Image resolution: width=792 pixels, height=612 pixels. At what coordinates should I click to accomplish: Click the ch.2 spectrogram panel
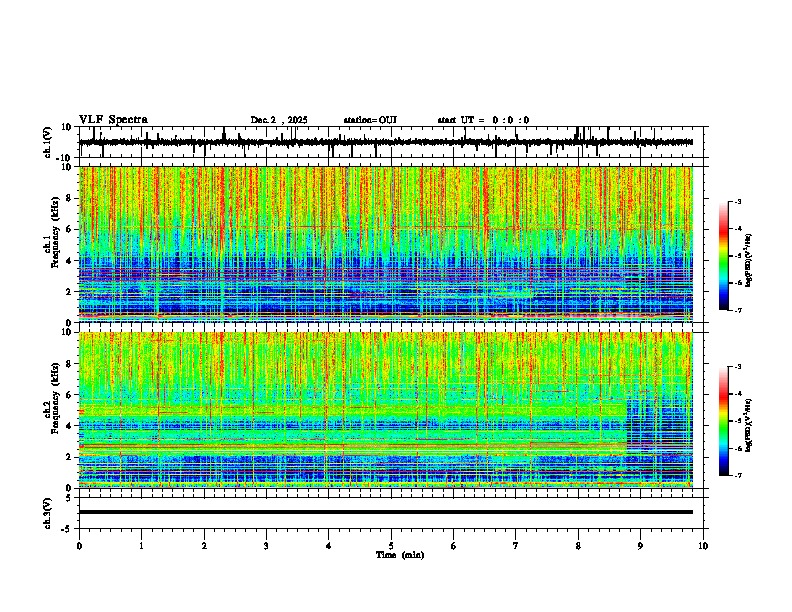[x=386, y=410]
